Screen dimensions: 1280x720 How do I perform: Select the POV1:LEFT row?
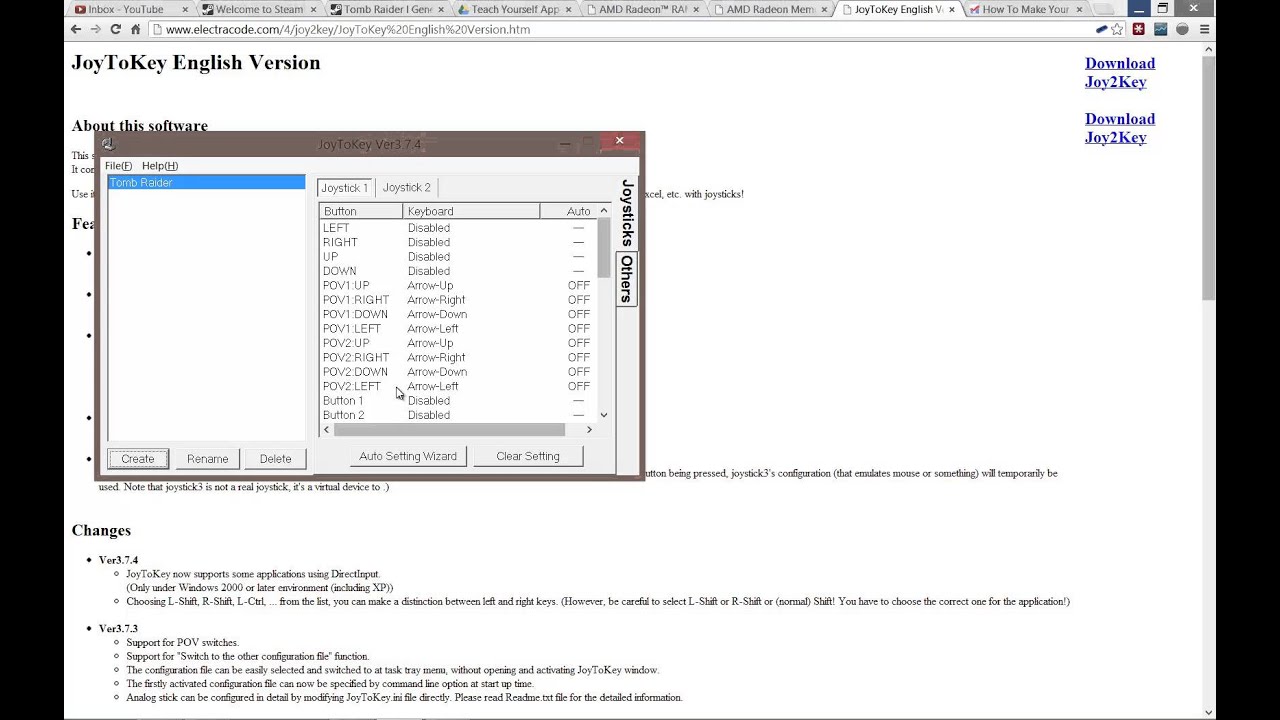pyautogui.click(x=458, y=329)
